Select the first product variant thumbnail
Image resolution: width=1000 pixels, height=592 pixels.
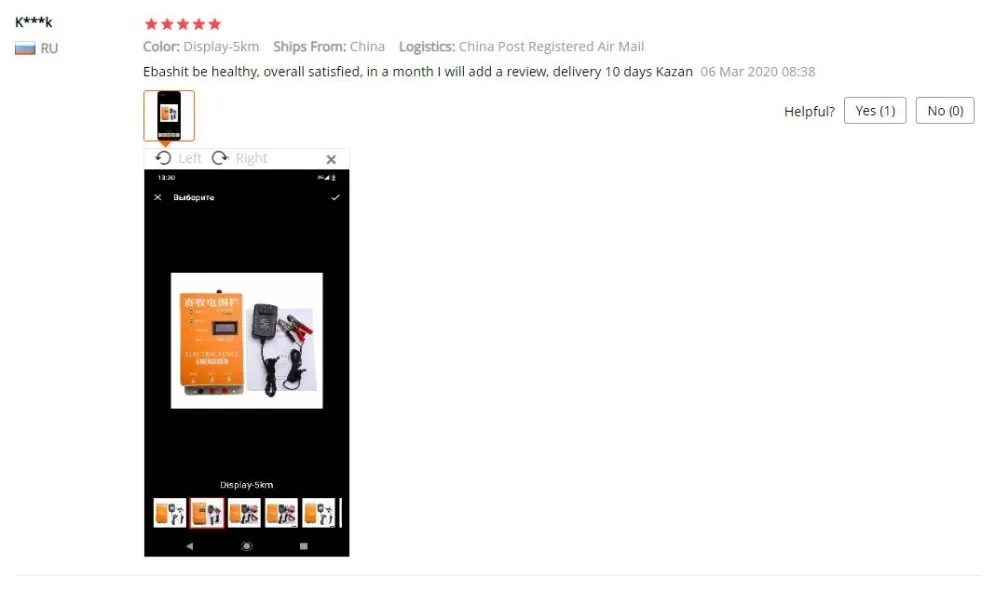tap(170, 513)
